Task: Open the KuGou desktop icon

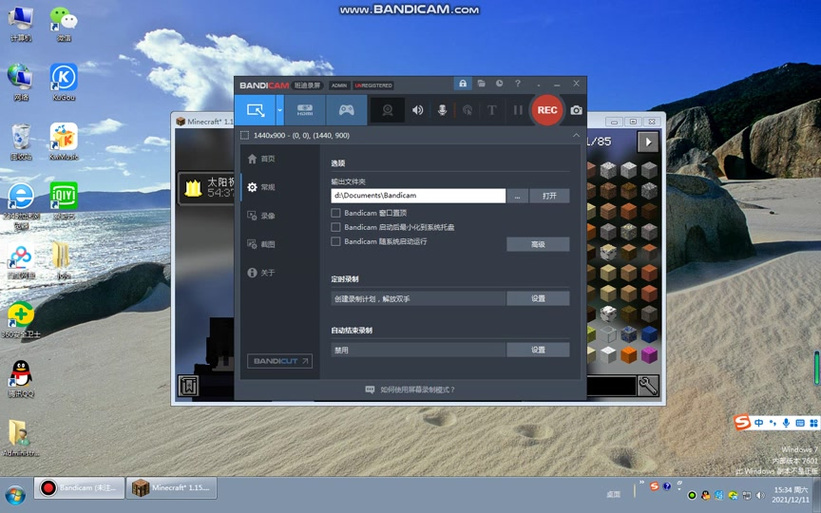Action: pyautogui.click(x=64, y=82)
